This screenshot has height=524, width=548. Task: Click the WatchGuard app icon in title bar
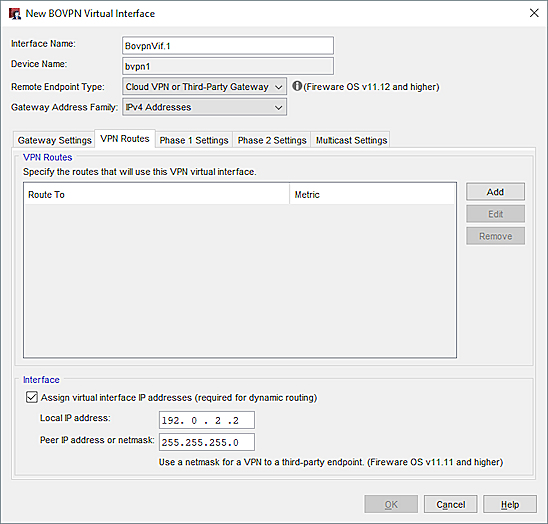coord(15,14)
